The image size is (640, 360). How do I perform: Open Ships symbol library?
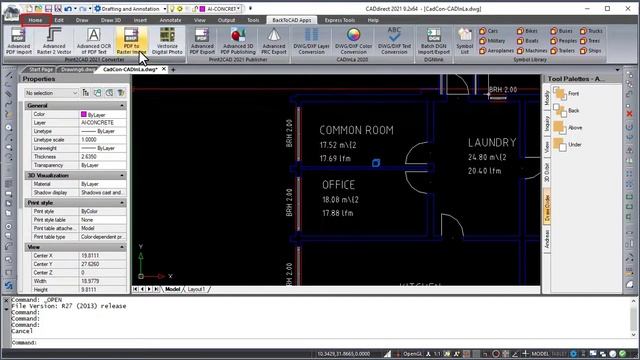[x=591, y=51]
